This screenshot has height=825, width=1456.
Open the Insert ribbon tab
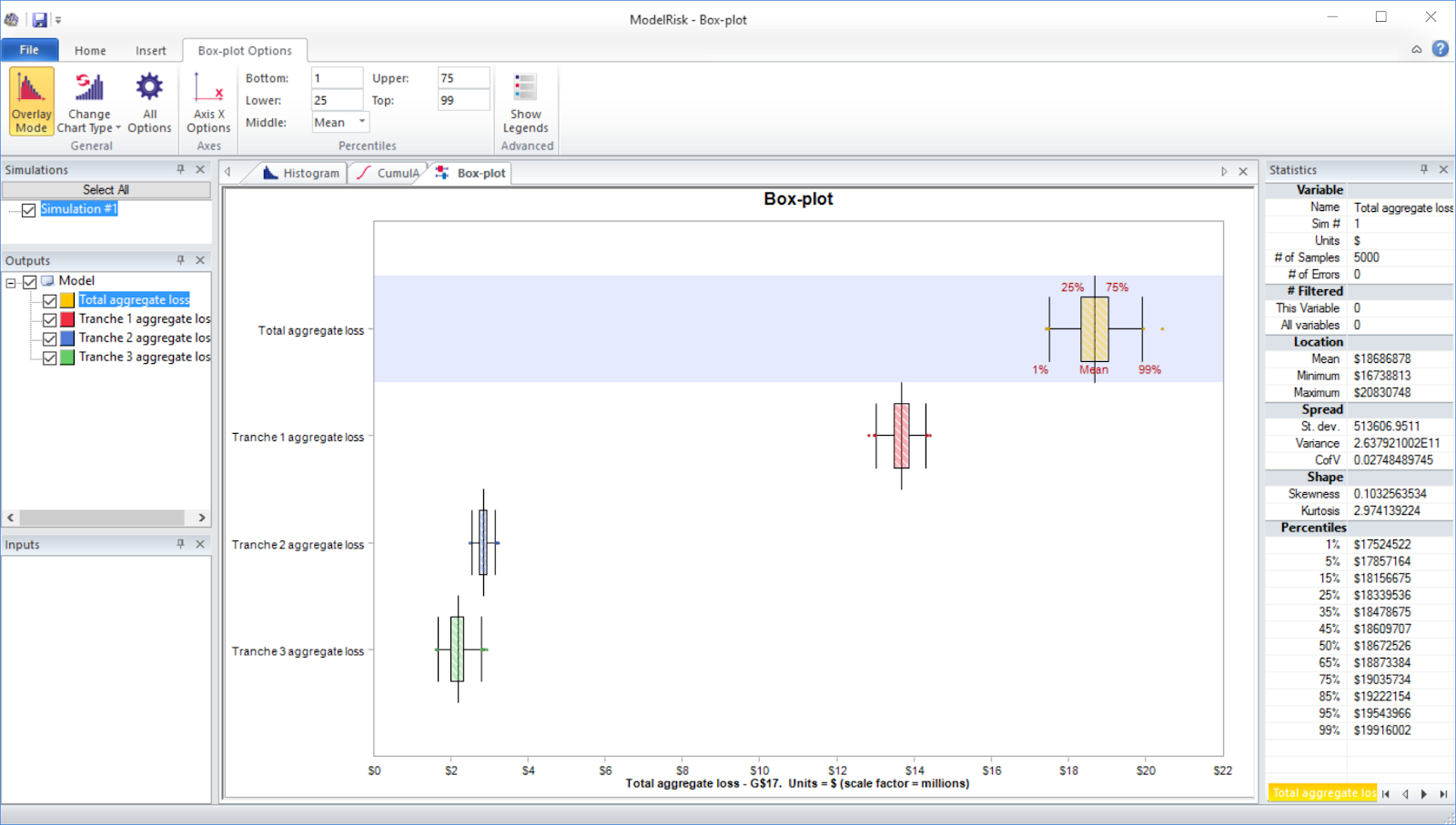pyautogui.click(x=150, y=51)
